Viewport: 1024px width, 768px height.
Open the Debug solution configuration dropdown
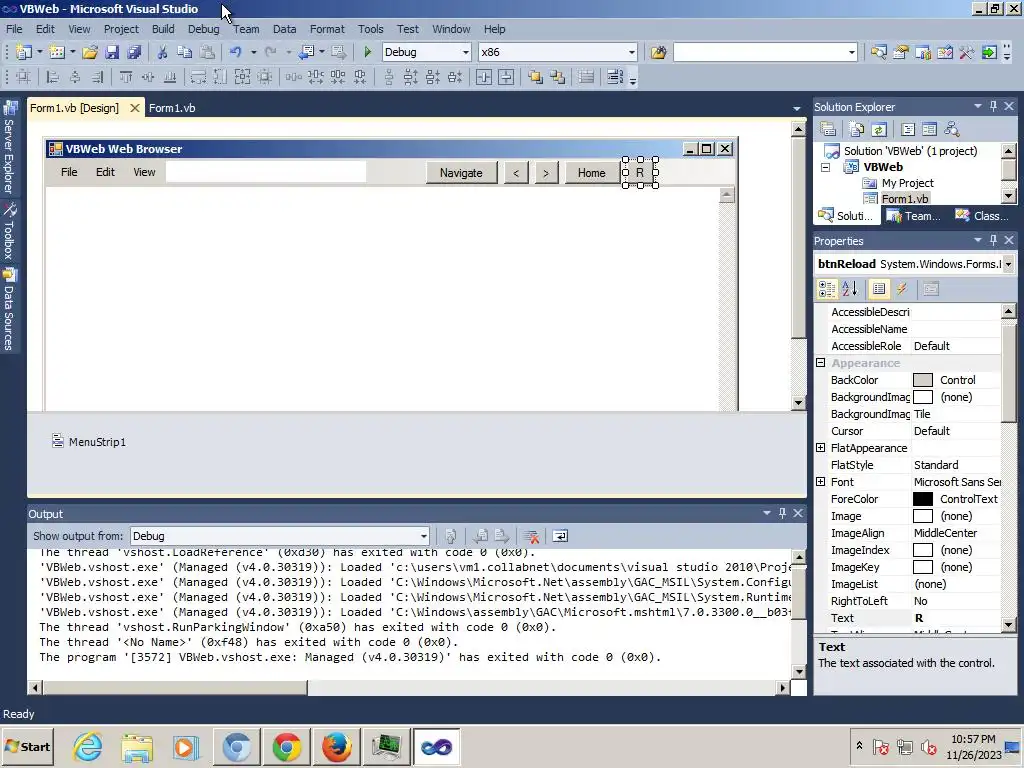point(466,52)
